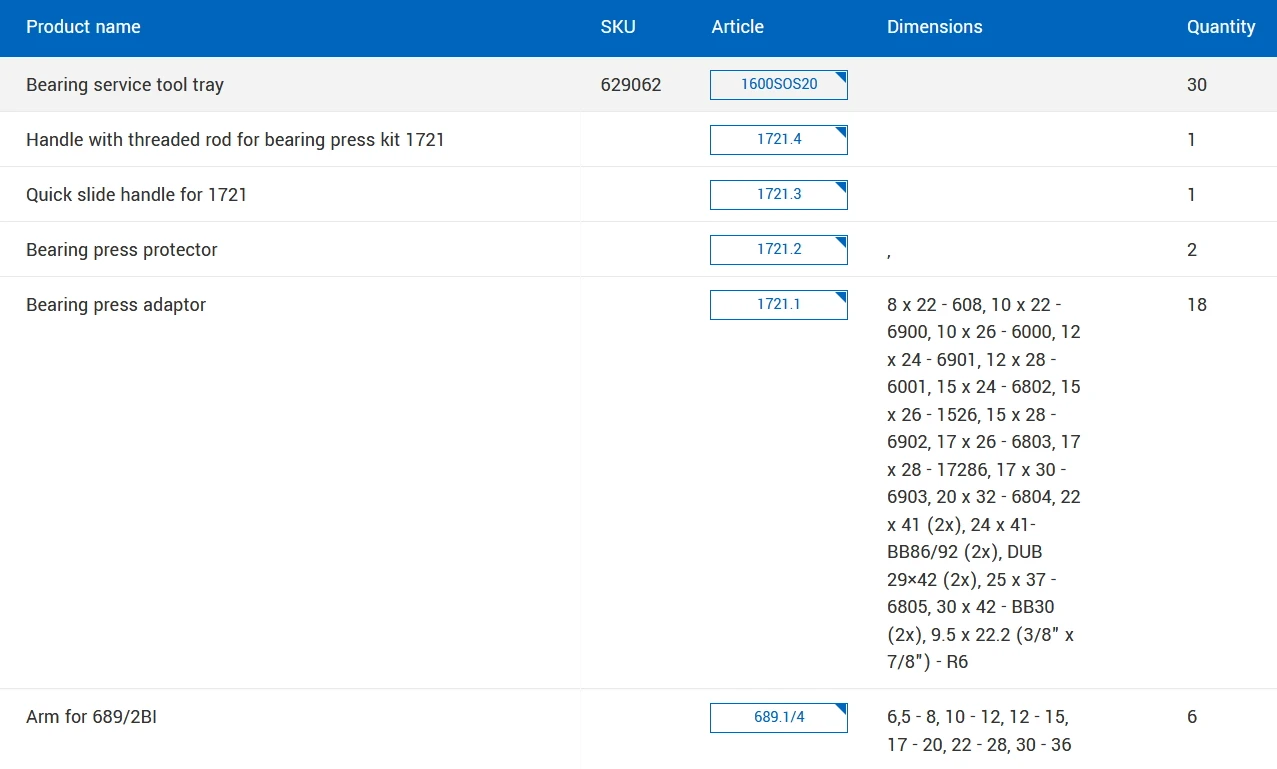The image size is (1277, 769).
Task: Select article number 1721.3
Action: (x=778, y=195)
